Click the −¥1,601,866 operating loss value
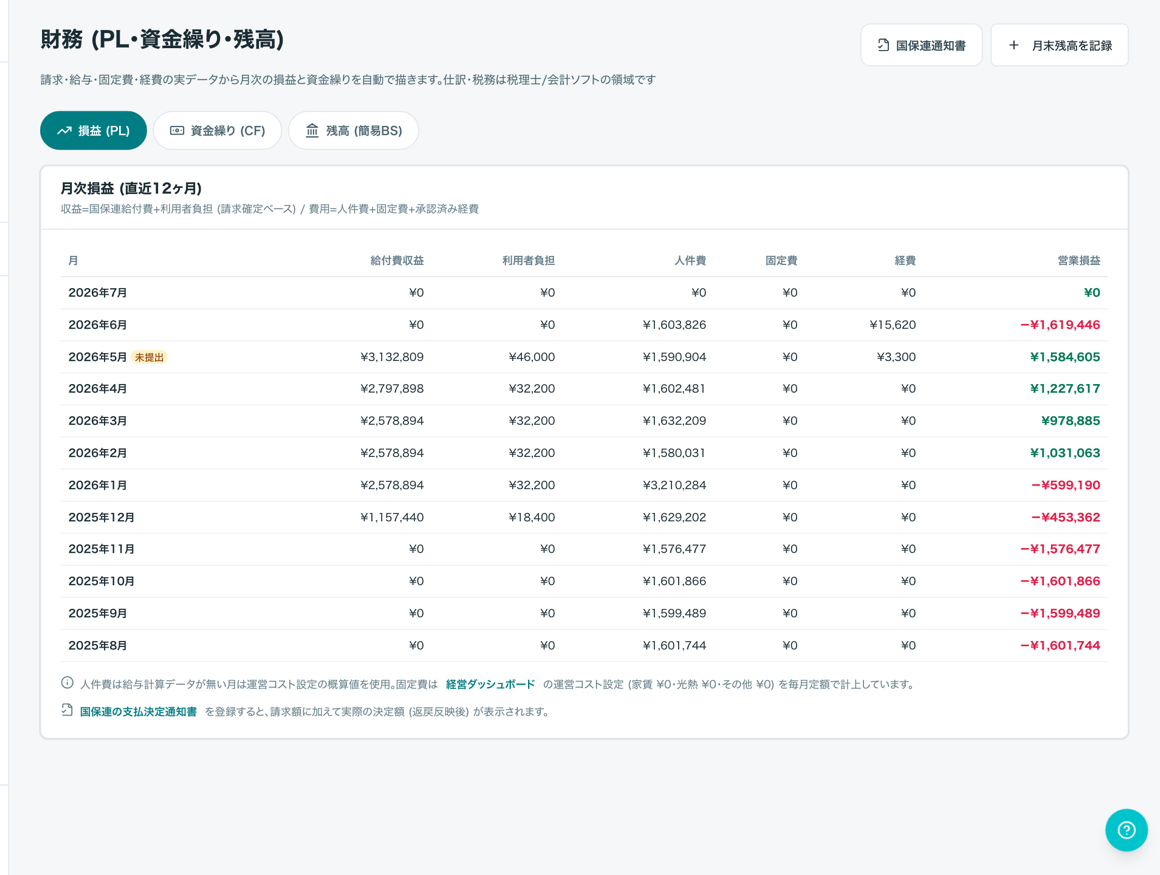Image resolution: width=1160 pixels, height=875 pixels. pos(1060,581)
